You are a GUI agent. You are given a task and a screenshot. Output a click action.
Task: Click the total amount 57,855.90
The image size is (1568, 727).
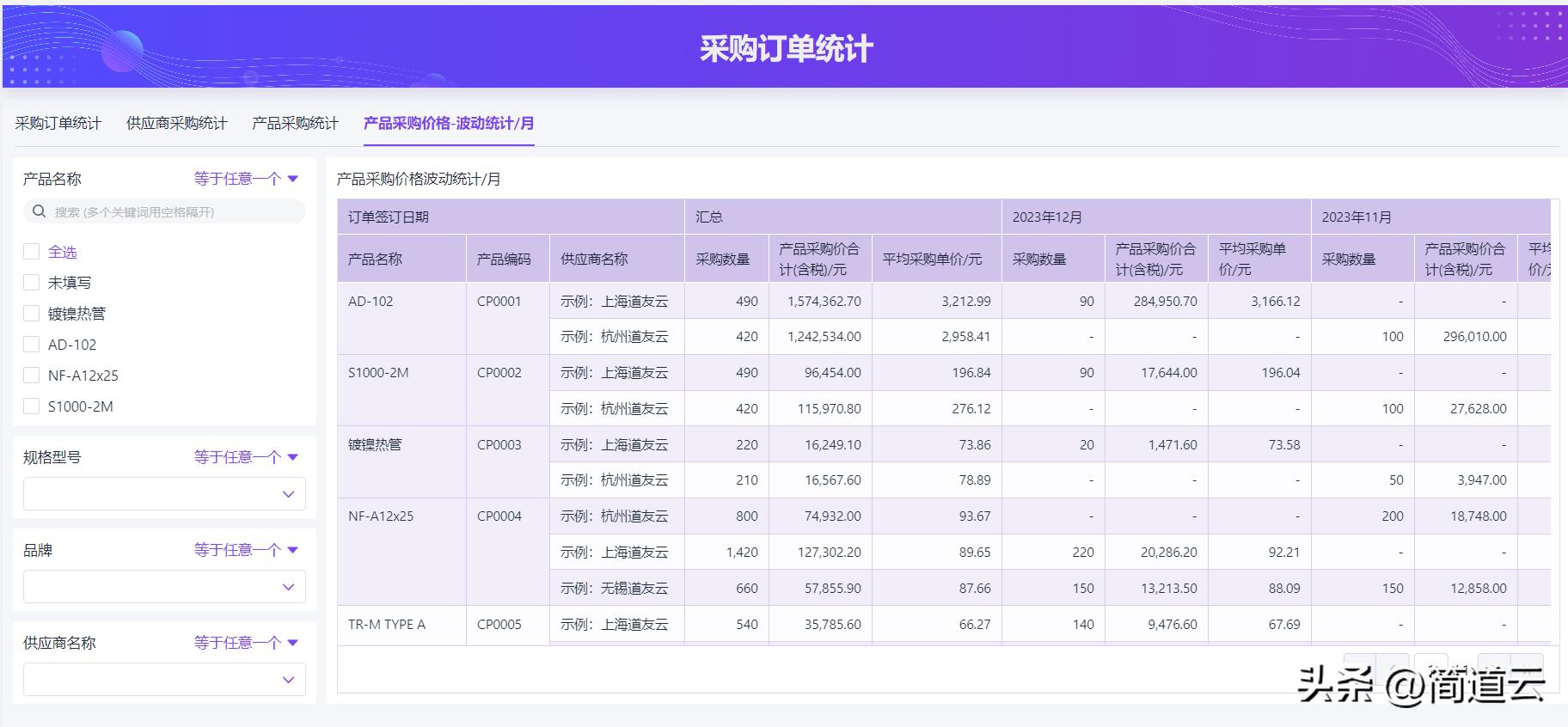click(x=832, y=589)
